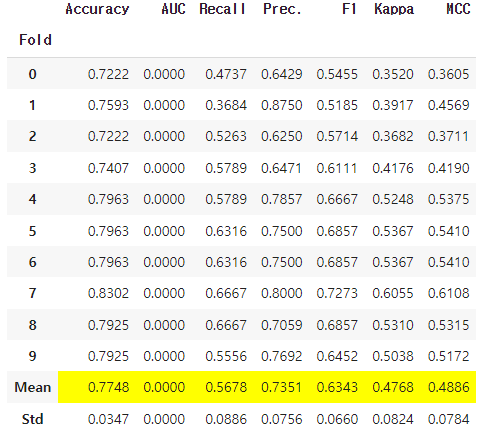Click mean Prec. value 0.7351
This screenshot has height=430, width=492.
[x=282, y=387]
